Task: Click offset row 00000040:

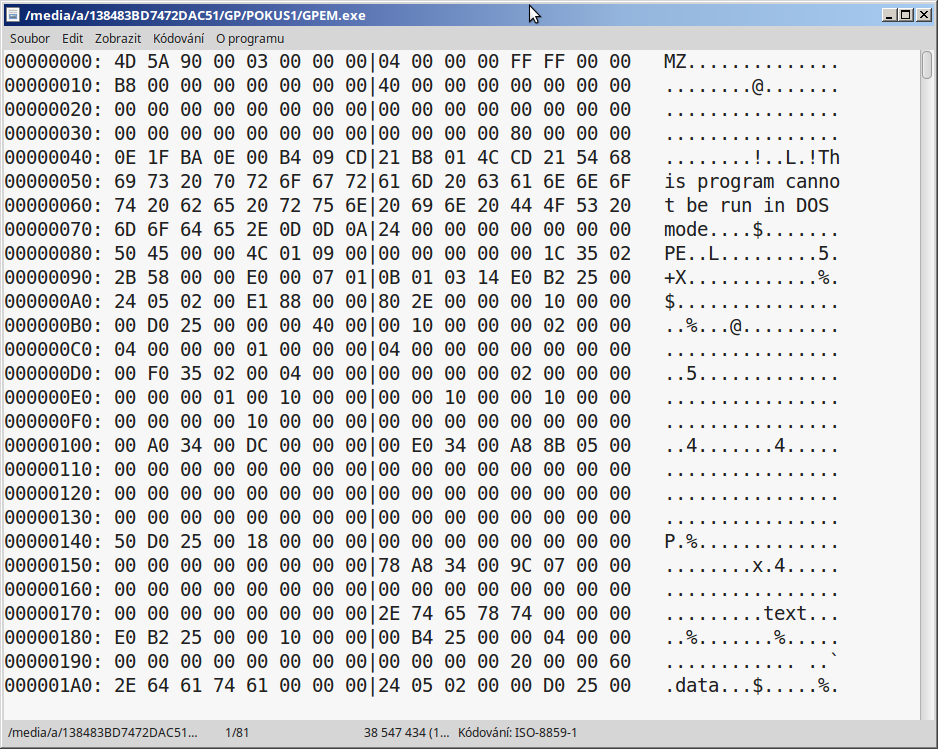Action: (53, 157)
